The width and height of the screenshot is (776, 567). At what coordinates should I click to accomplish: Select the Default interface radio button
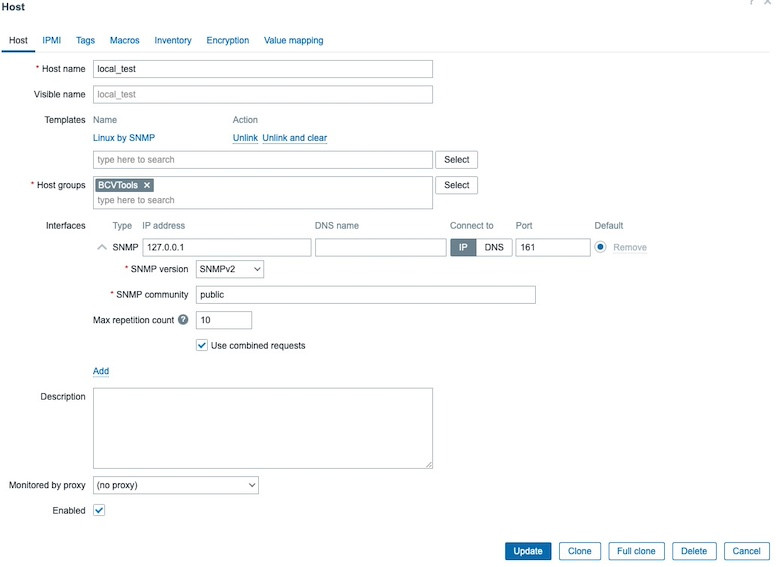click(x=601, y=247)
